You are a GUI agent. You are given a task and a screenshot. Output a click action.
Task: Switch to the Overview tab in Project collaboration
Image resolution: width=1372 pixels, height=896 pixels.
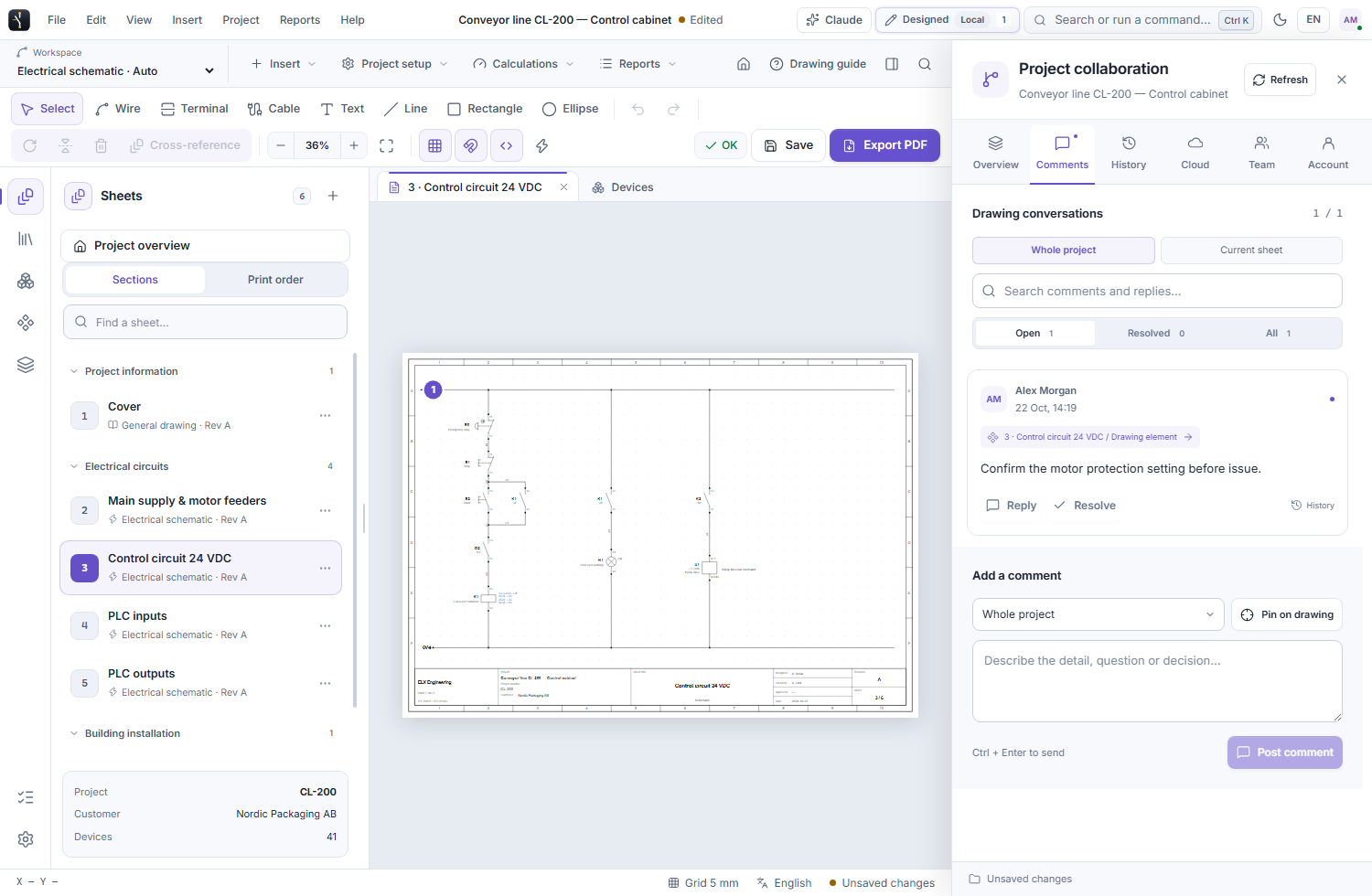click(x=996, y=153)
